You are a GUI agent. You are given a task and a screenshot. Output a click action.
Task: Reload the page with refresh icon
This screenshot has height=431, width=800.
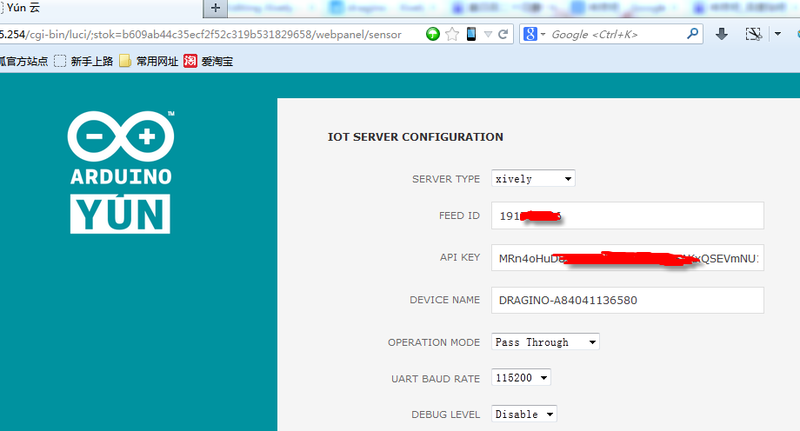coord(503,34)
